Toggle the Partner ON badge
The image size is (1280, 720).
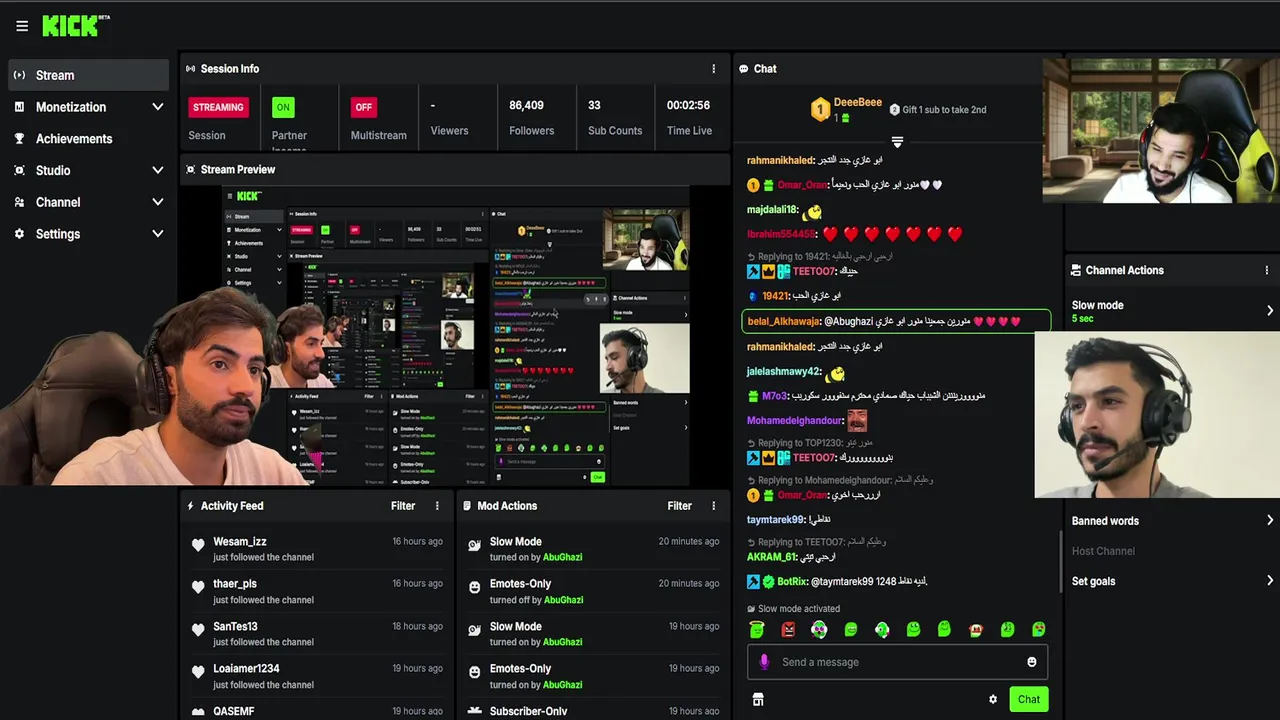click(283, 107)
